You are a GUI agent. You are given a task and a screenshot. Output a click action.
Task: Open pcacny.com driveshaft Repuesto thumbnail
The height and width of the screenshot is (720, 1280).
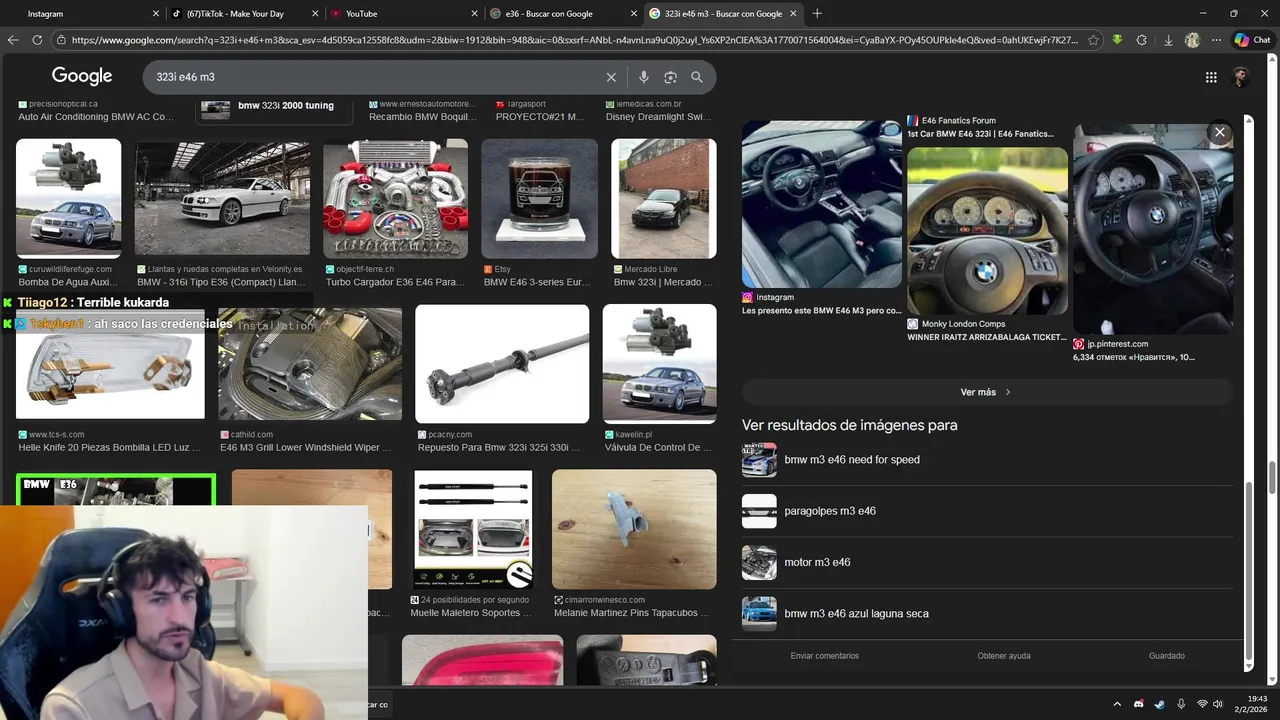coord(502,364)
